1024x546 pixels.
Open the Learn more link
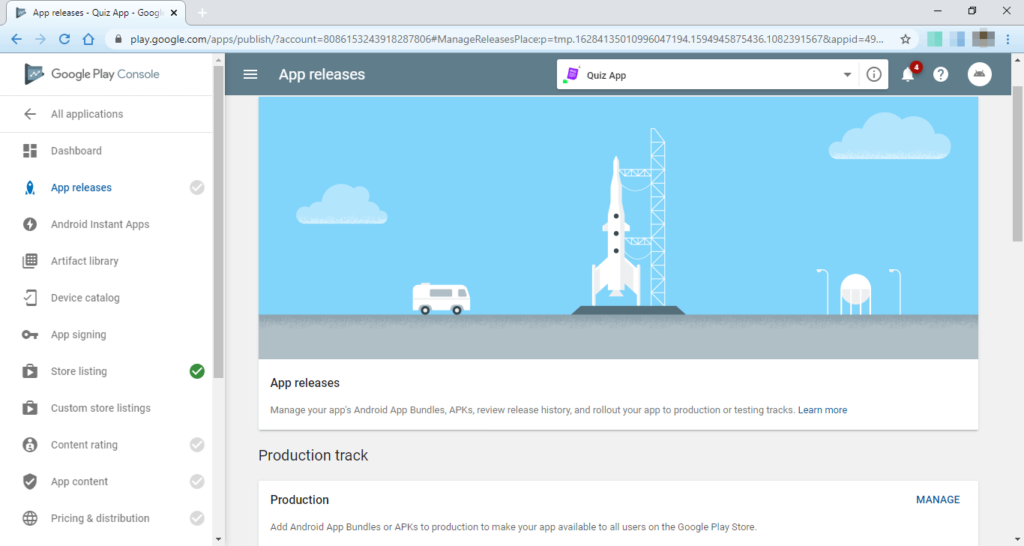[822, 410]
